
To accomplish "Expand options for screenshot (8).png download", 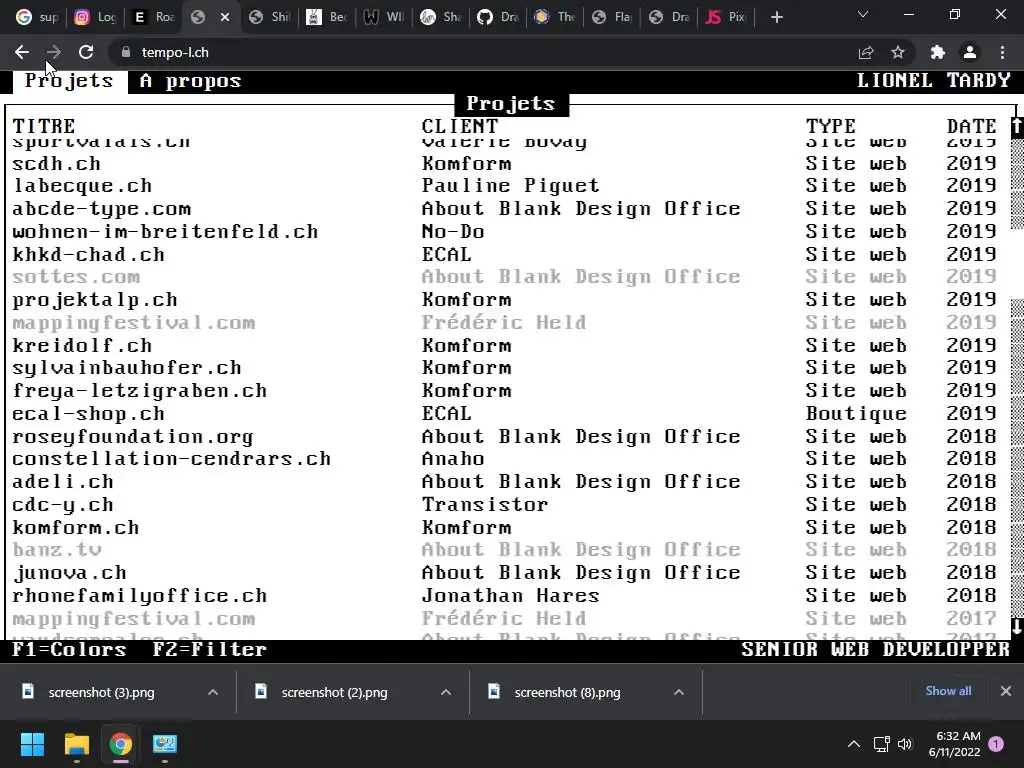I will point(679,692).
